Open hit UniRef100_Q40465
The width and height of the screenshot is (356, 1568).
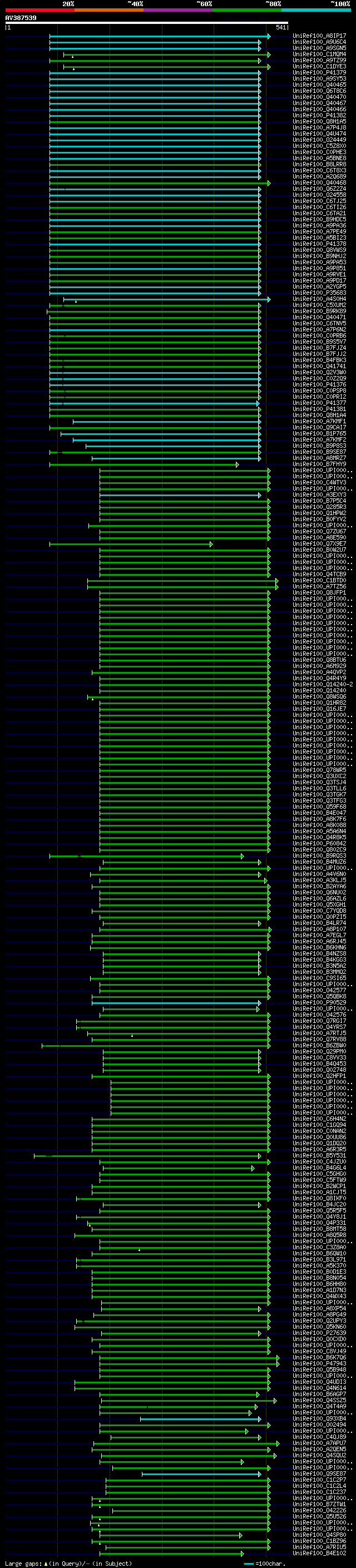click(x=319, y=85)
